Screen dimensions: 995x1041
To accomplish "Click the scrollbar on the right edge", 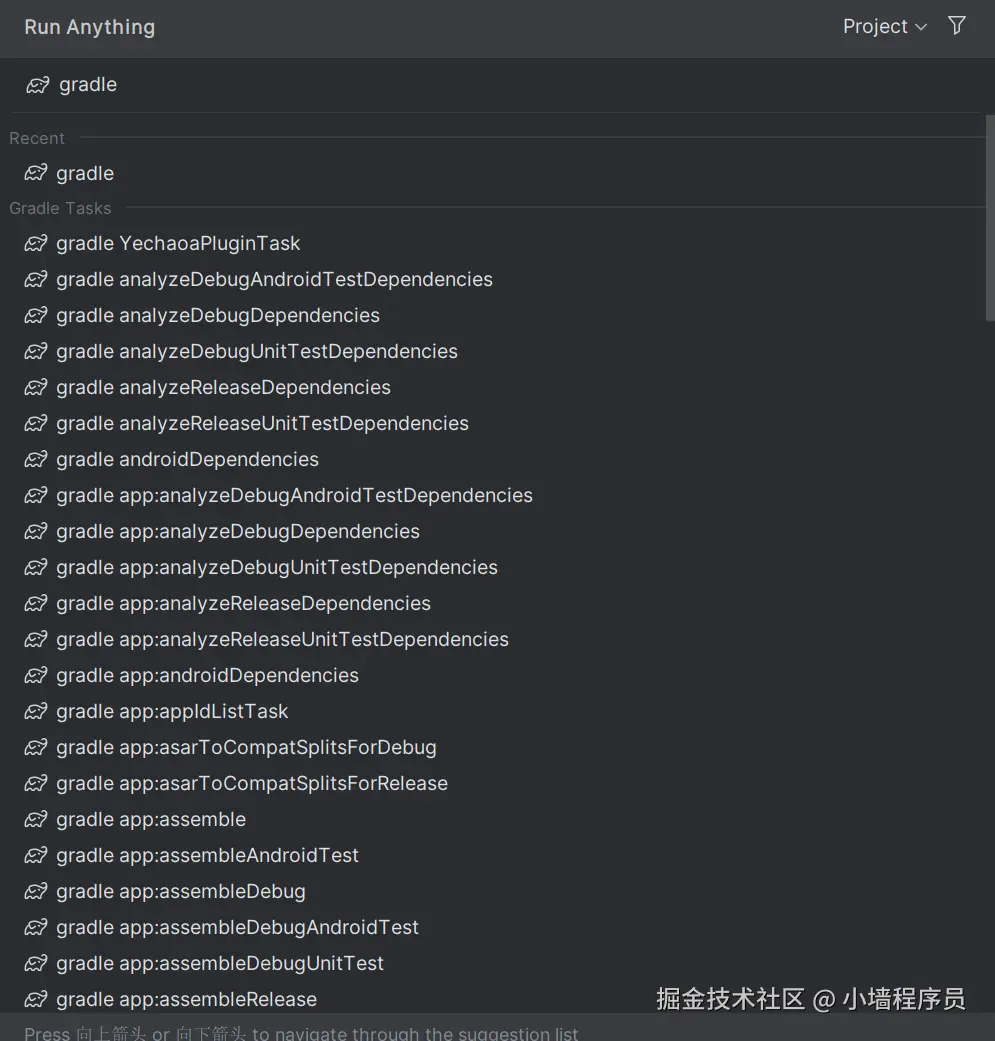I will [989, 210].
